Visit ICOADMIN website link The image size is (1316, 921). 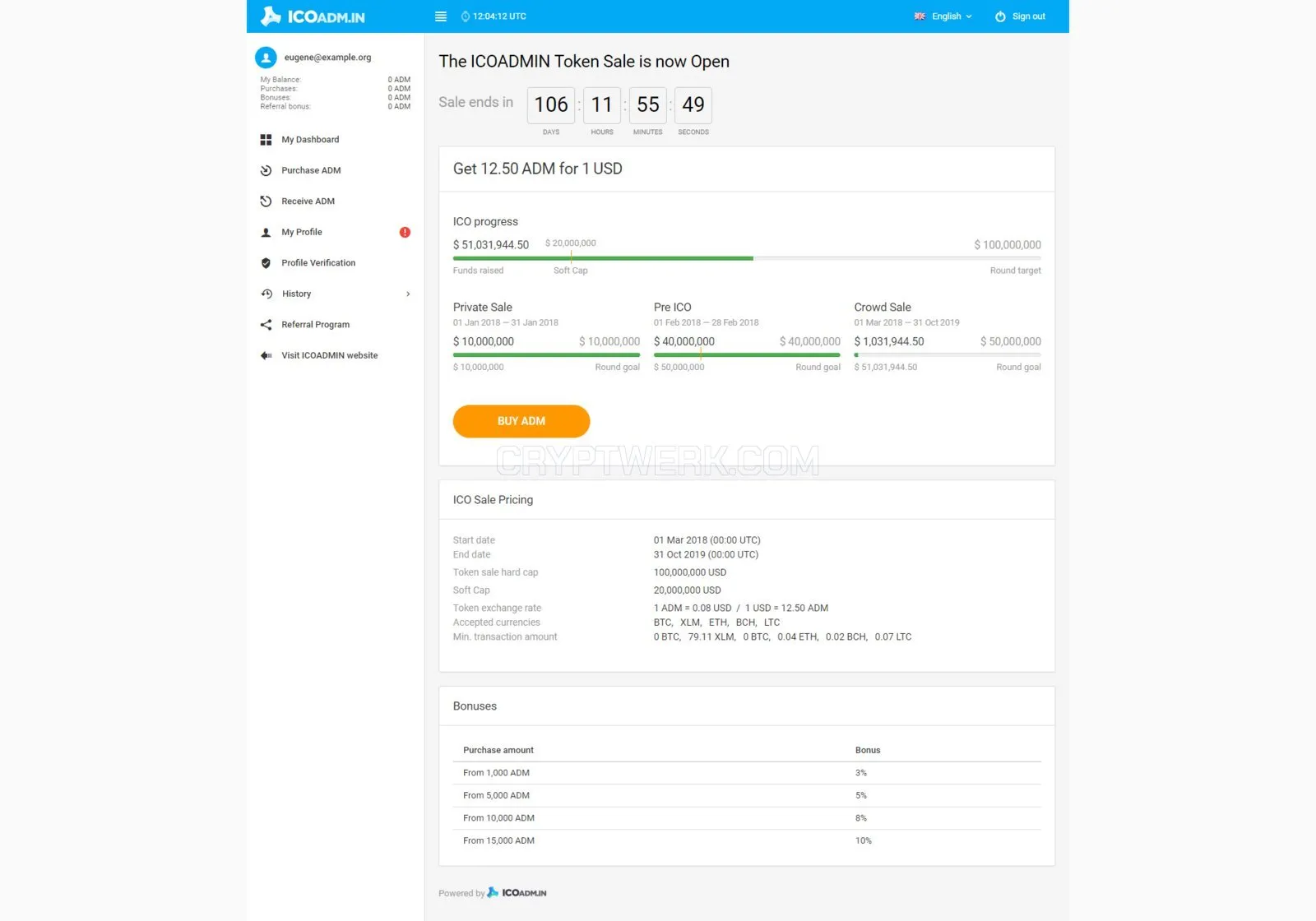tap(329, 355)
